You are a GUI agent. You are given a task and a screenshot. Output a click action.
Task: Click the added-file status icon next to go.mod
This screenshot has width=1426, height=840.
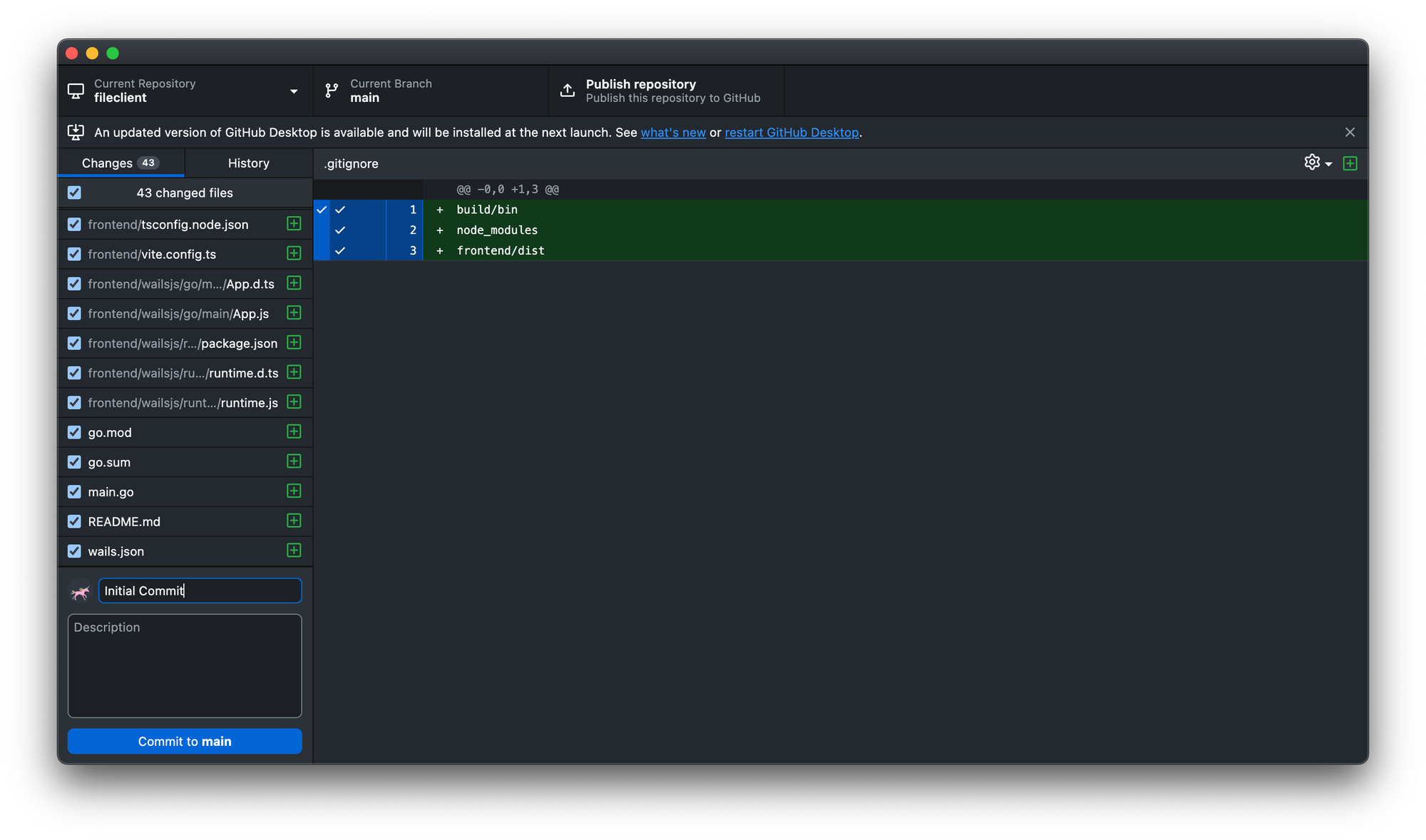point(294,432)
